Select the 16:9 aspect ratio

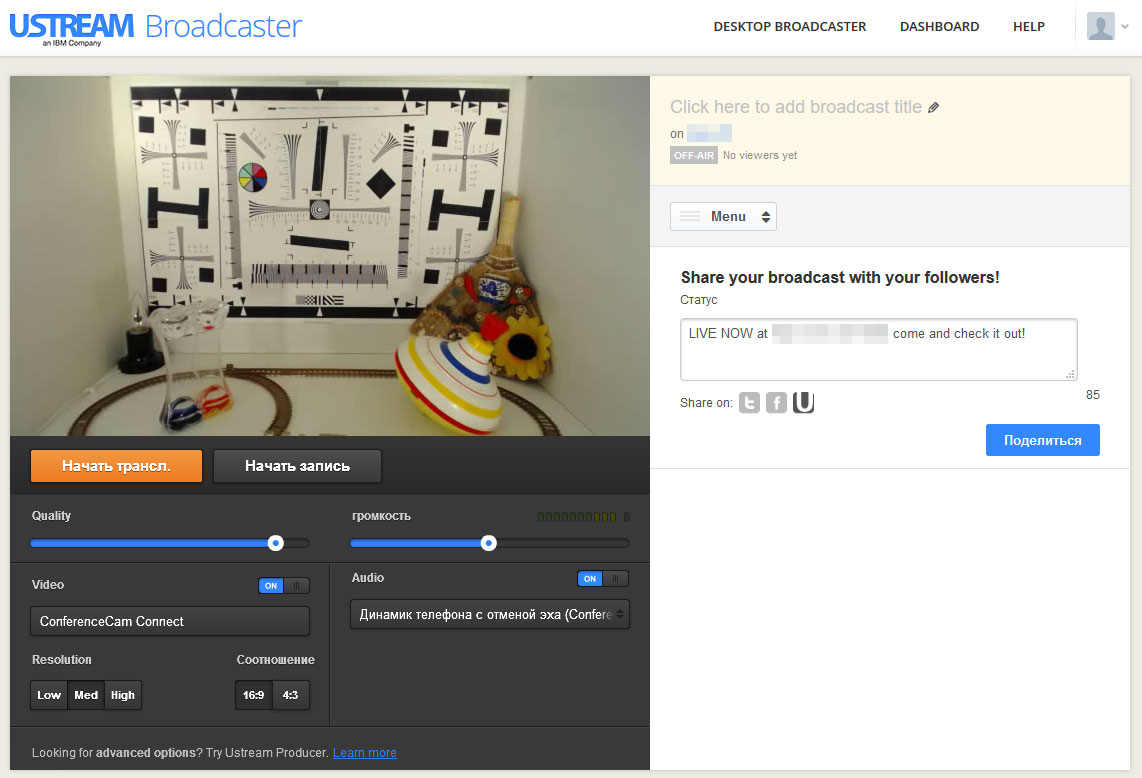253,695
